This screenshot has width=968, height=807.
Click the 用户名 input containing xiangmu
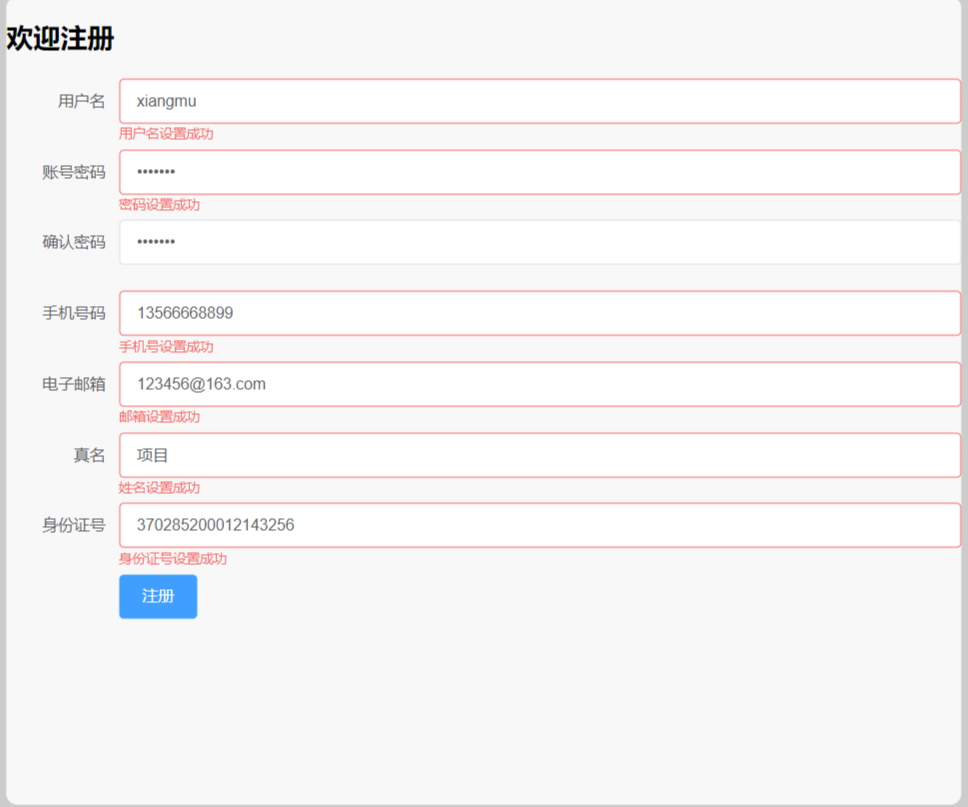539,101
